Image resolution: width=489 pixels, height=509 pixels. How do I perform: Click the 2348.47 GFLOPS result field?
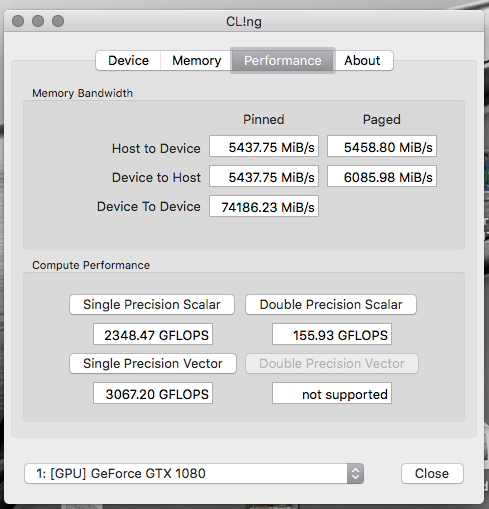pos(153,334)
